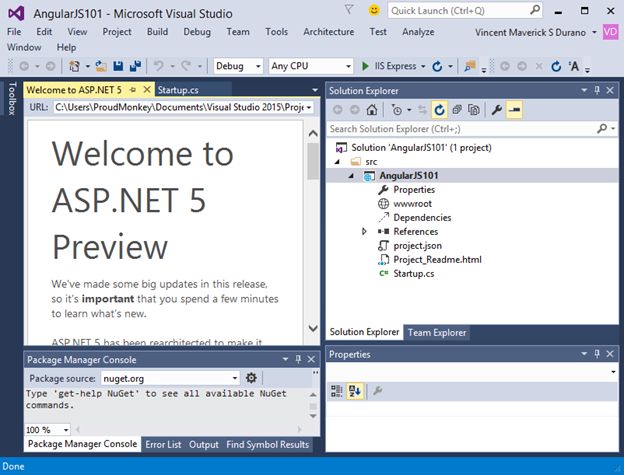Screen dimensions: 624x475
Task: Click the Undo toolbar icon
Action: (158, 66)
